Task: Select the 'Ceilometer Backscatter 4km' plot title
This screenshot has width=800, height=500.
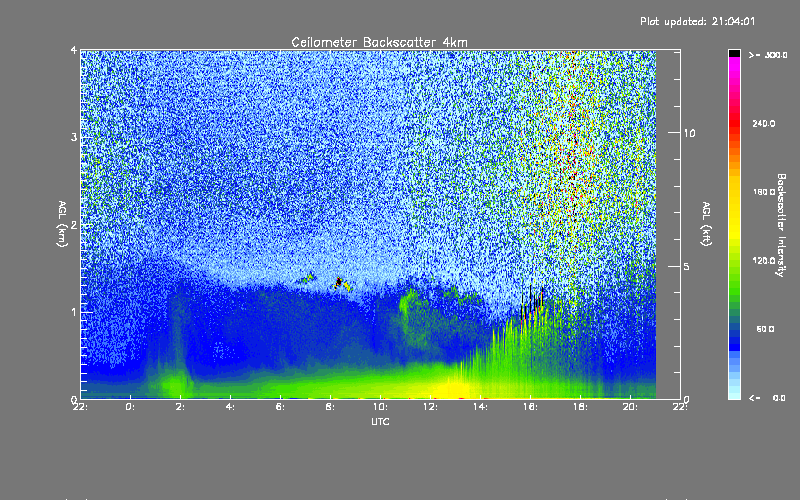Action: pyautogui.click(x=379, y=42)
